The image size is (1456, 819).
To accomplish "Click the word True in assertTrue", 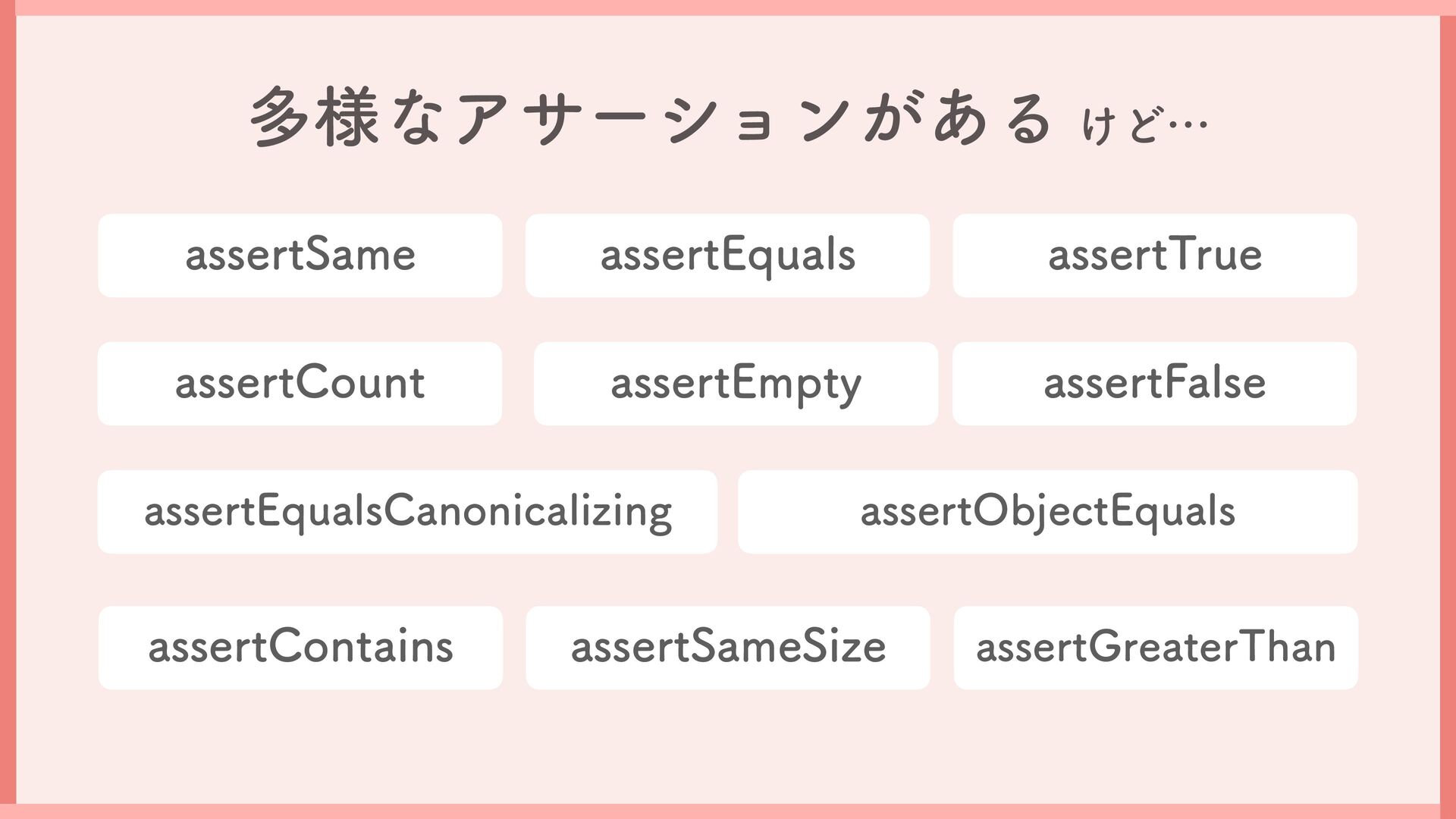I will 1216,256.
